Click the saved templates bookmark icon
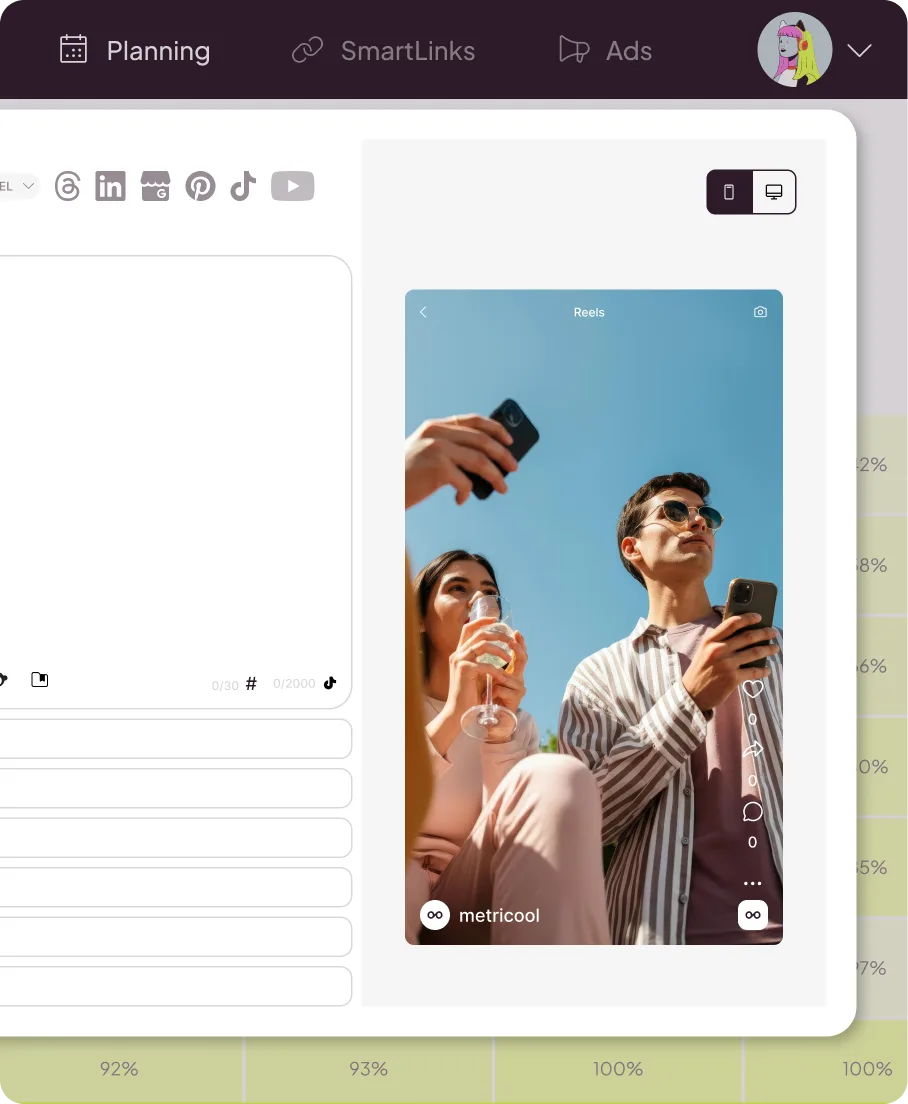This screenshot has height=1104, width=908. [x=39, y=680]
